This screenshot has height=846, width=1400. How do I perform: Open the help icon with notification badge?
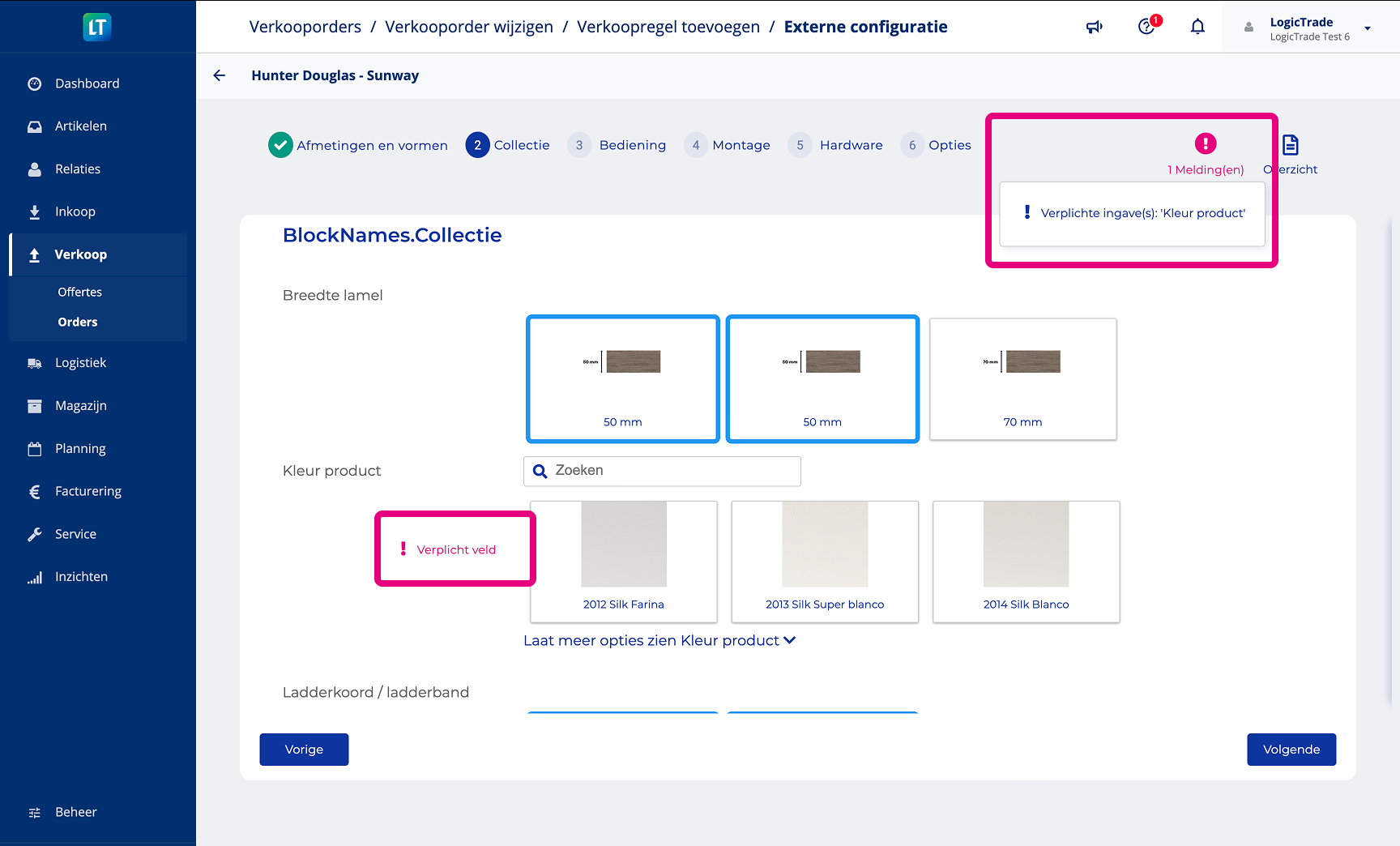point(1146,27)
